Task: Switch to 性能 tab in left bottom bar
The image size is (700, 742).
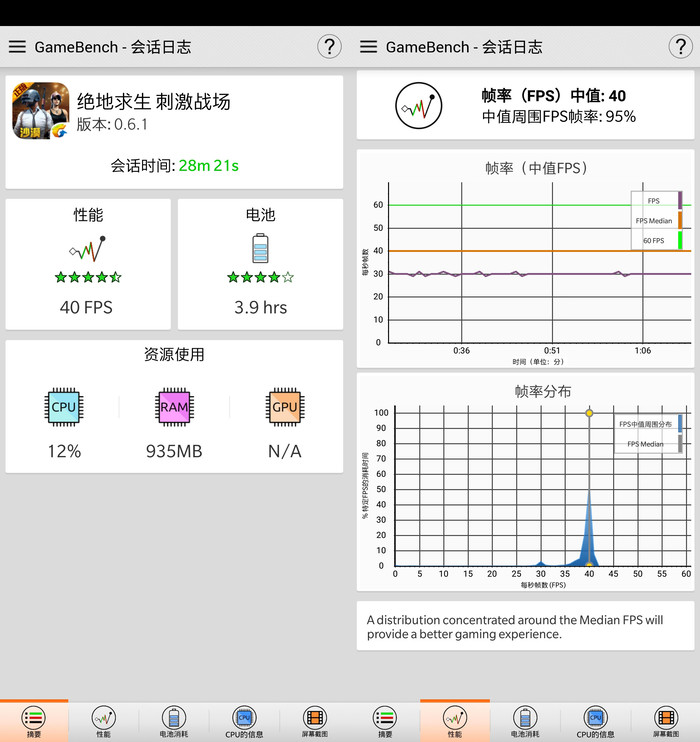Action: (x=104, y=721)
